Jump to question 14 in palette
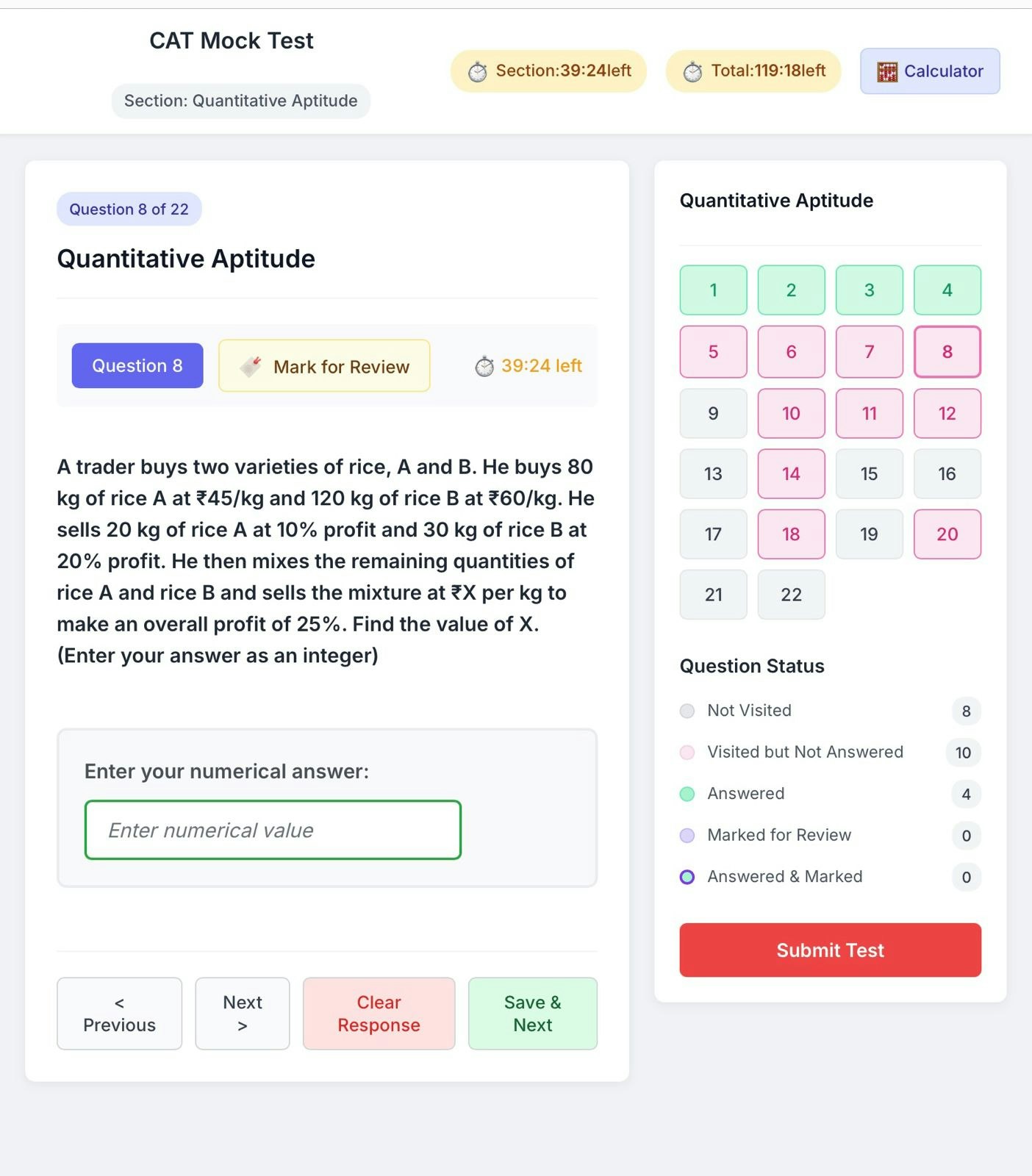Viewport: 1032px width, 1176px height. coord(791,474)
